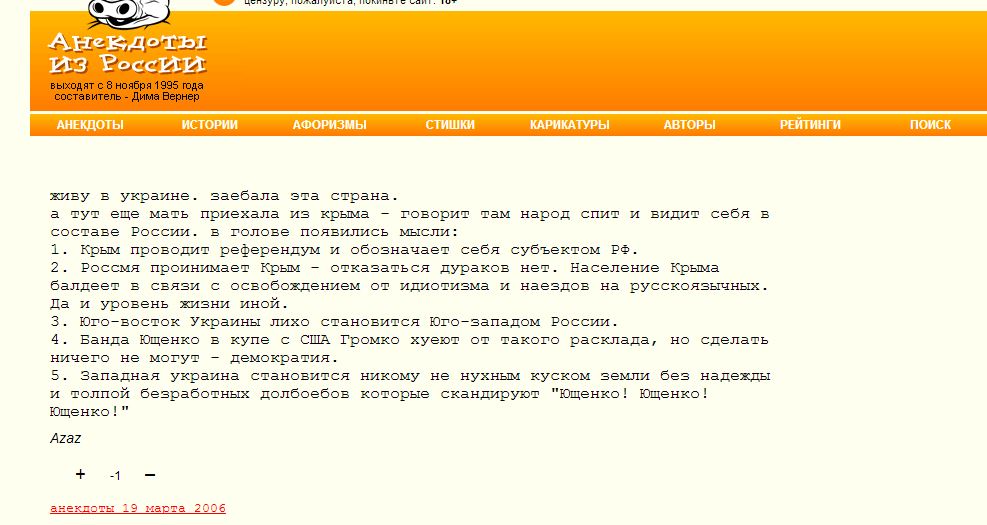Click author name Azaz

[65, 438]
